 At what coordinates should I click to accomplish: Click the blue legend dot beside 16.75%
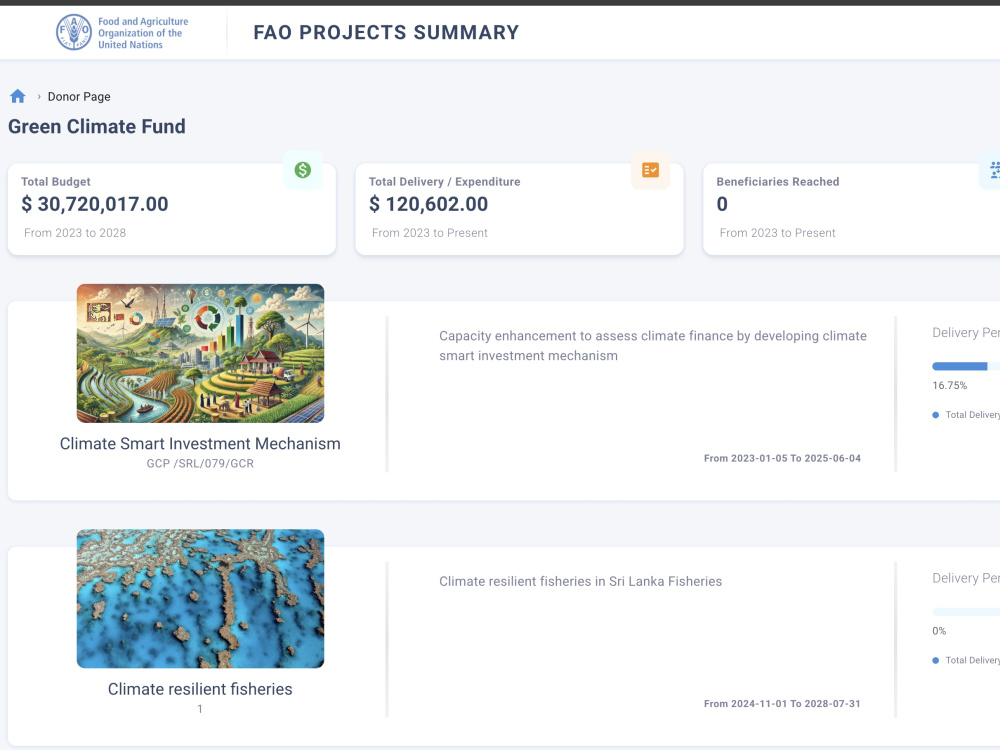(x=936, y=415)
